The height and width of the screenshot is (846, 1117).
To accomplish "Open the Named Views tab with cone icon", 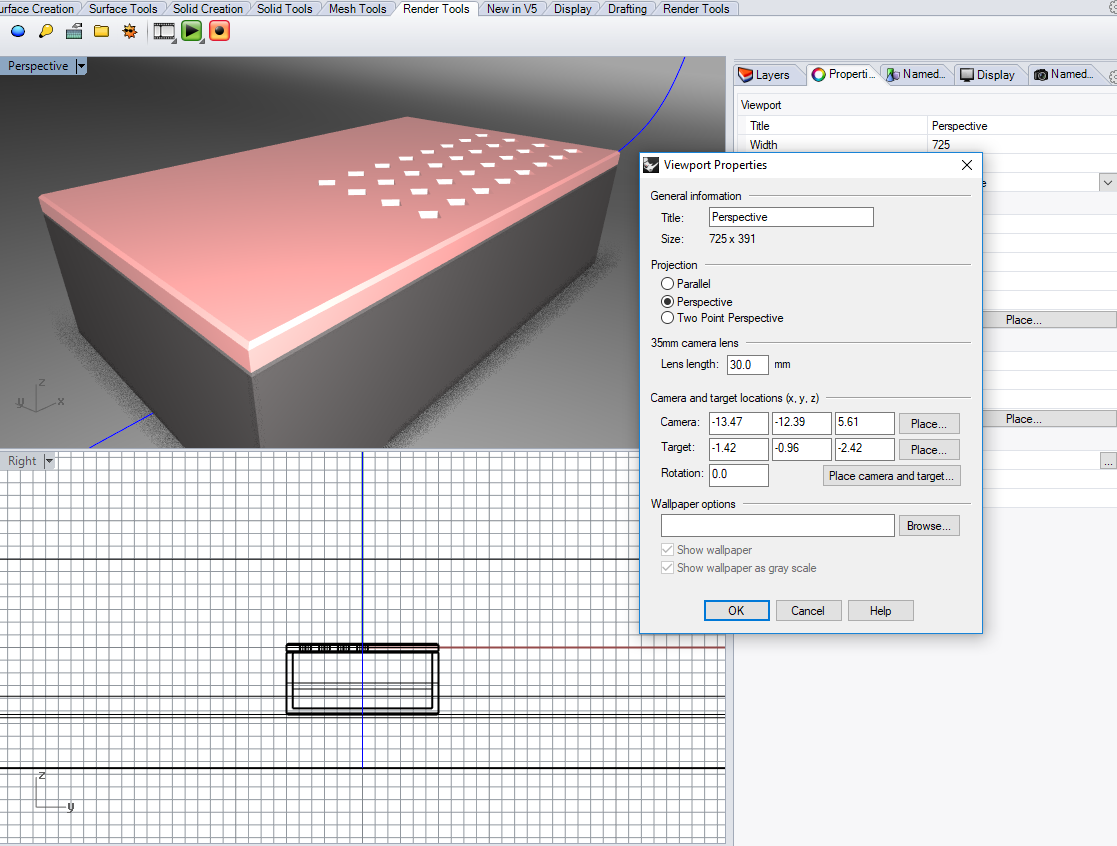I will pos(916,74).
